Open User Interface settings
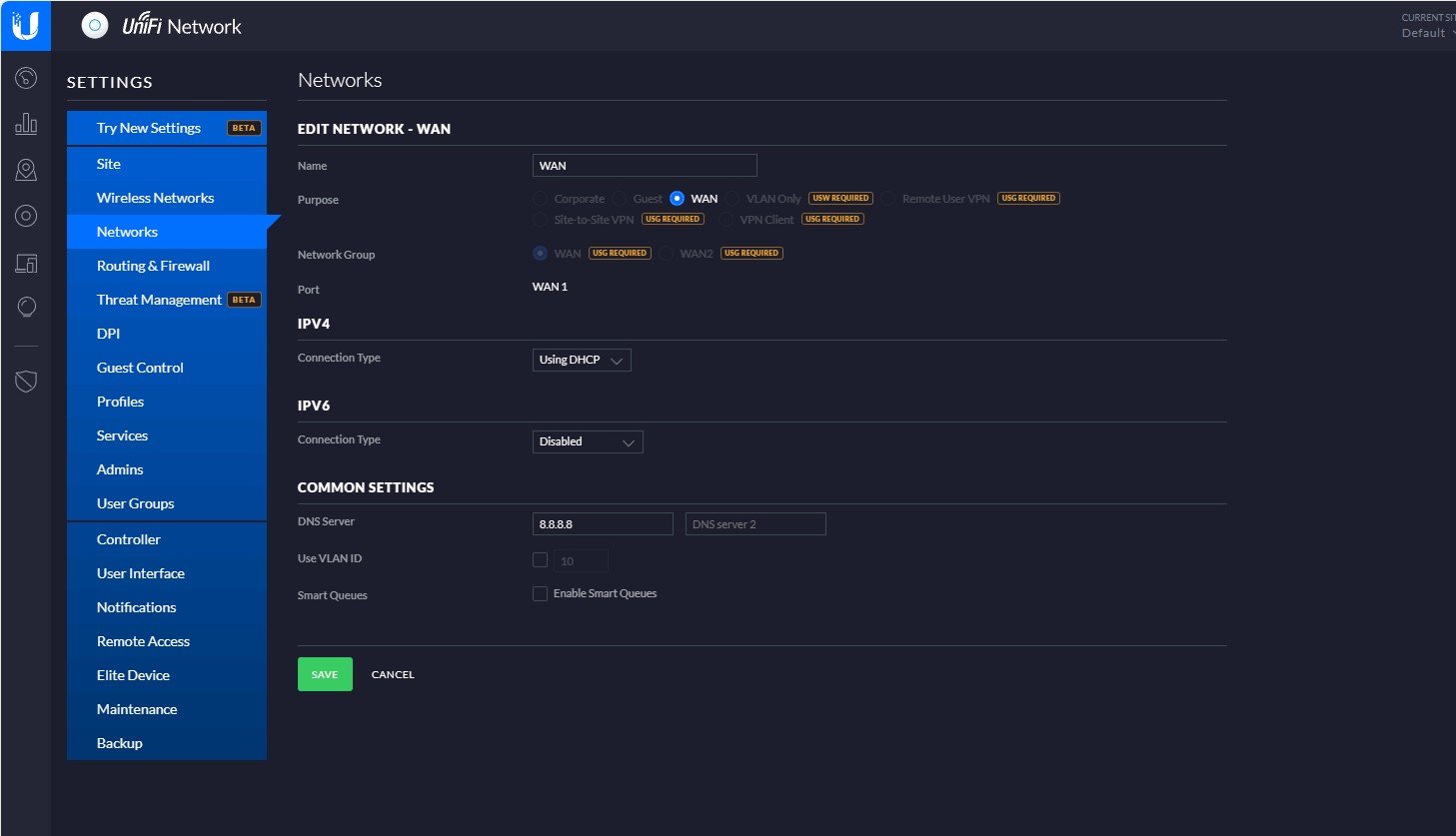The height and width of the screenshot is (836, 1456). [167, 573]
